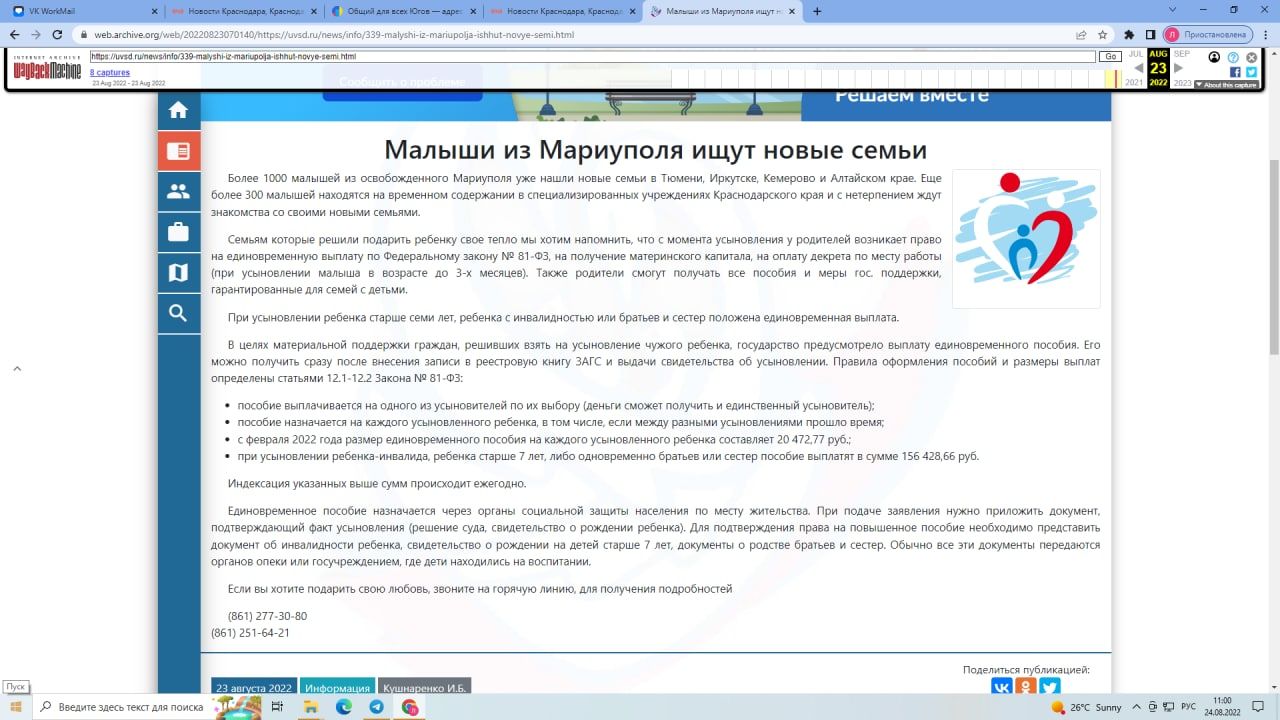Image resolution: width=1280 pixels, height=720 pixels.
Task: Bookmark this page with the star icon
Action: point(1103,34)
